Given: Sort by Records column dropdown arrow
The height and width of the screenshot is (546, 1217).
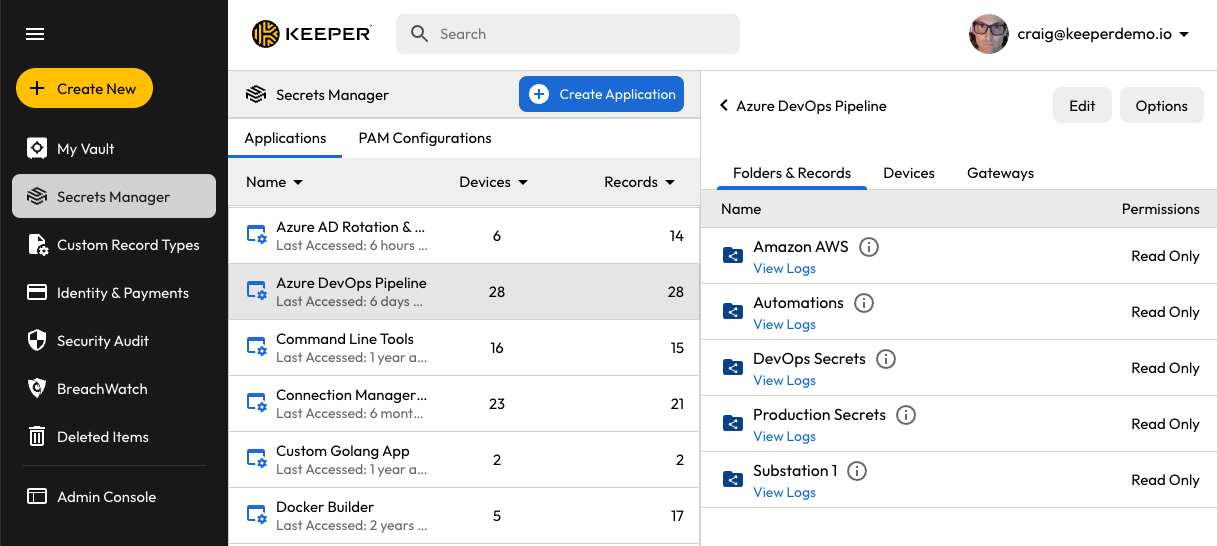Looking at the screenshot, I should pyautogui.click(x=670, y=183).
